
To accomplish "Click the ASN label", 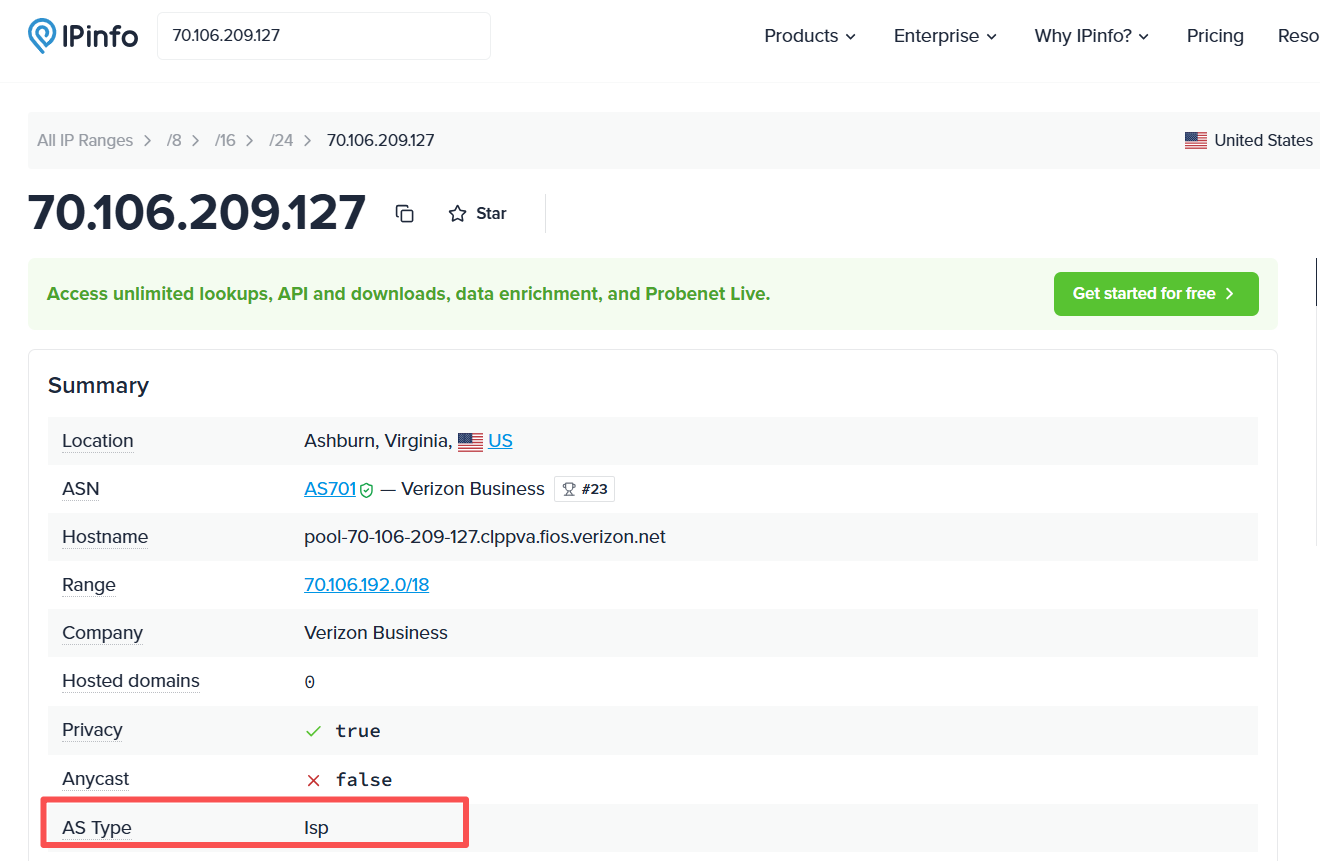I will (x=81, y=489).
